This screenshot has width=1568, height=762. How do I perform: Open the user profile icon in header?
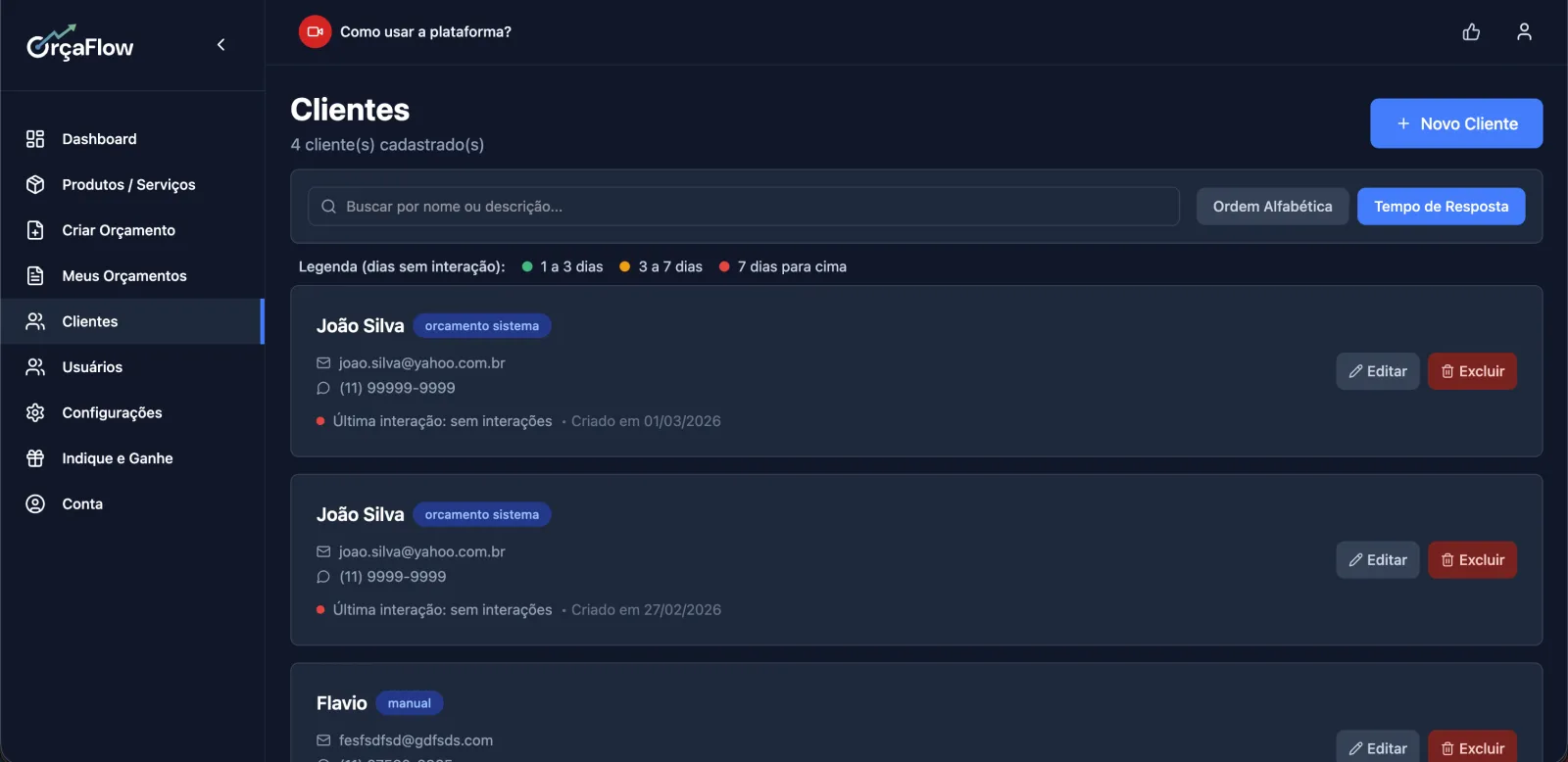click(x=1524, y=31)
